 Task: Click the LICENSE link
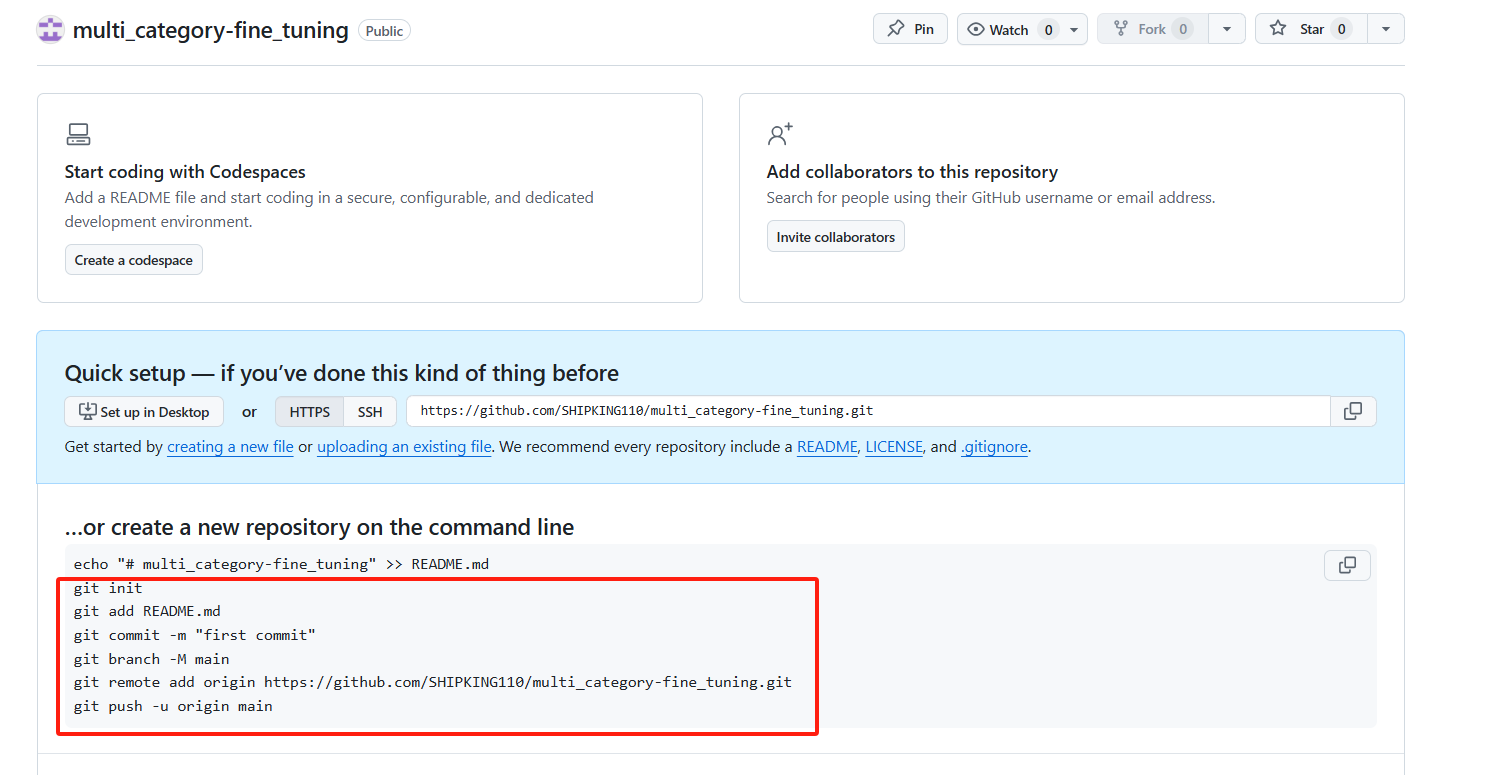click(894, 447)
